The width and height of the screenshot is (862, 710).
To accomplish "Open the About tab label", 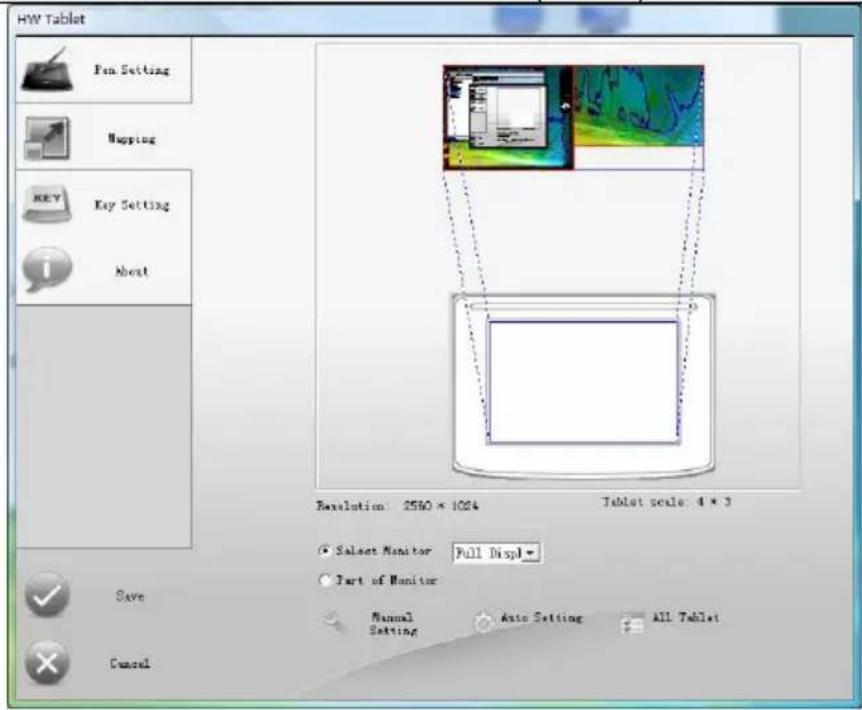I will click(x=131, y=271).
